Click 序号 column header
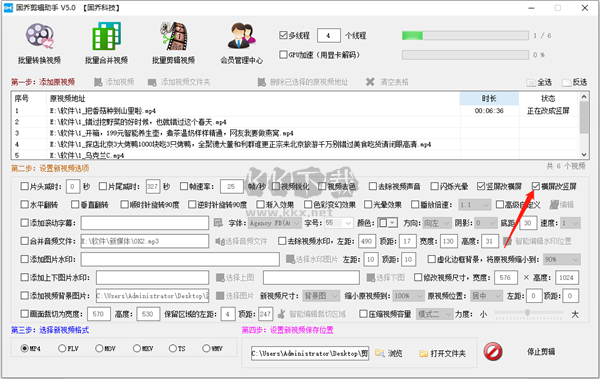This screenshot has width=600, height=379. [29, 98]
